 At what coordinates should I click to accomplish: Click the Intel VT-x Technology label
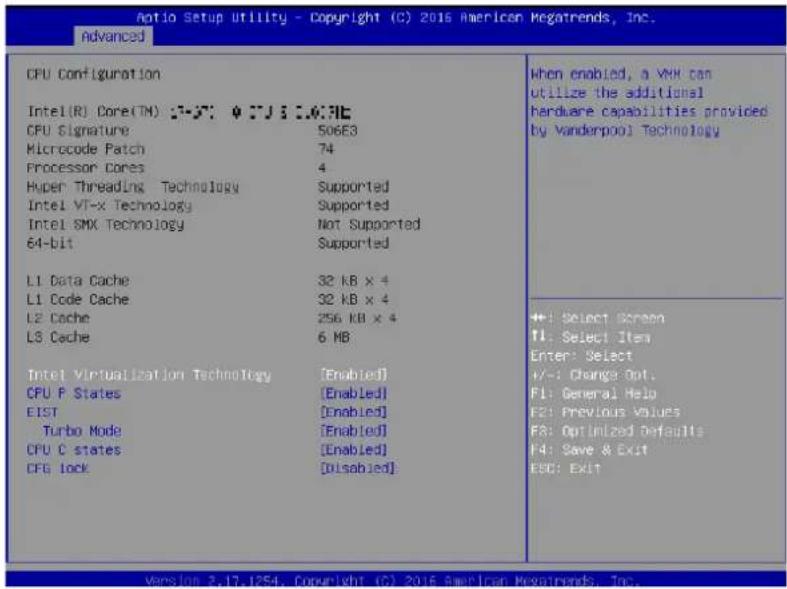[x=109, y=206]
